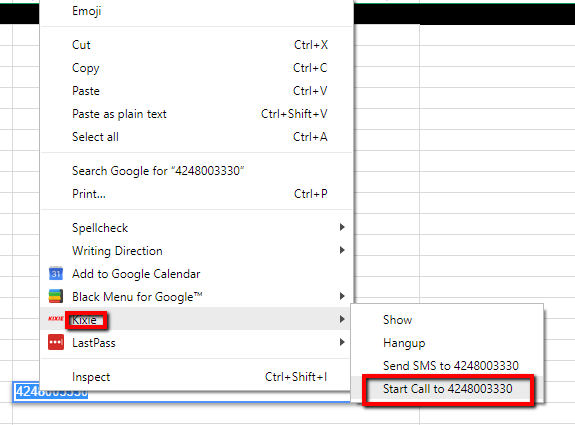Expand the Spellcheck submenu arrow

(342, 227)
